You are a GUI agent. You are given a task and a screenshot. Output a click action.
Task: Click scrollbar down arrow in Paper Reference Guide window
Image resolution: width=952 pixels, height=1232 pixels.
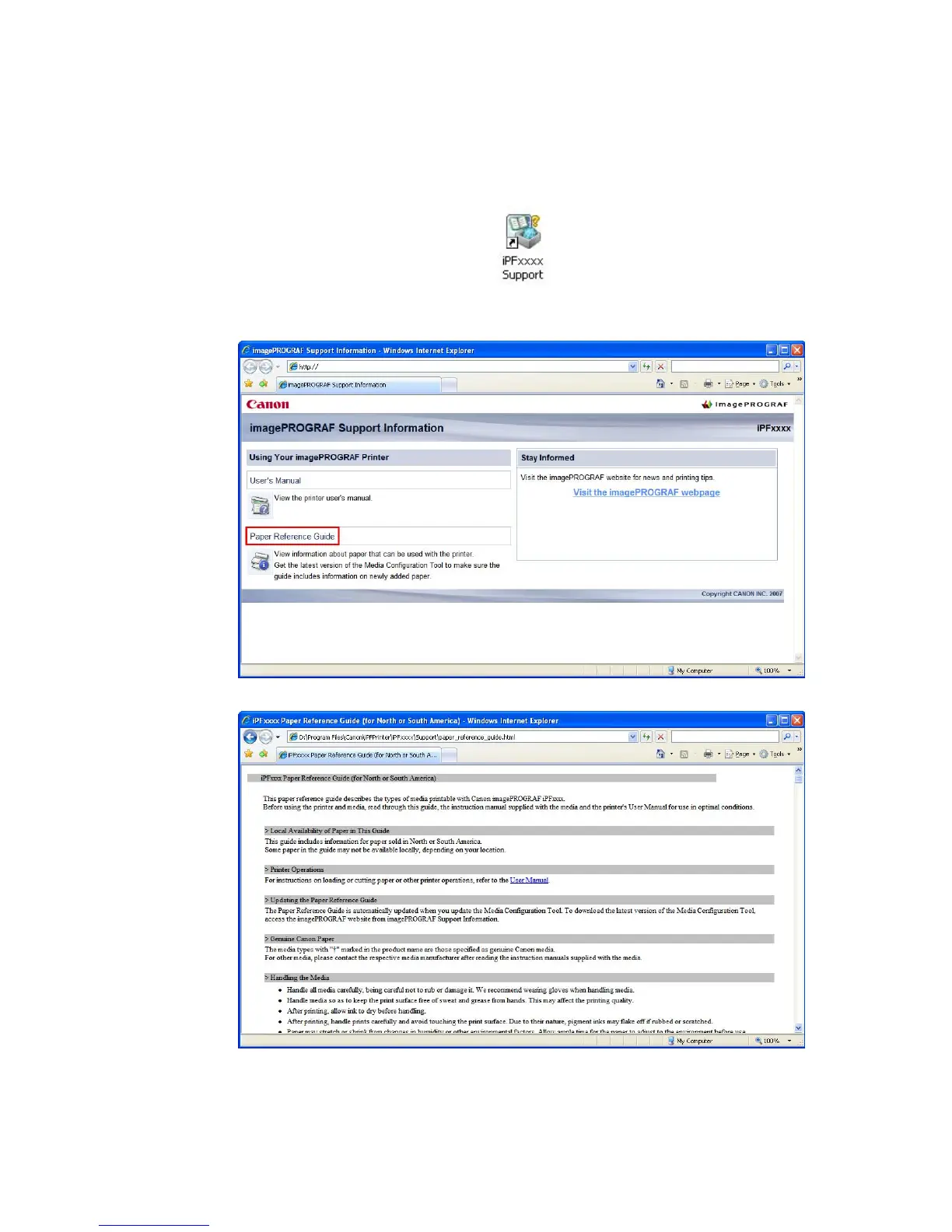click(798, 1028)
